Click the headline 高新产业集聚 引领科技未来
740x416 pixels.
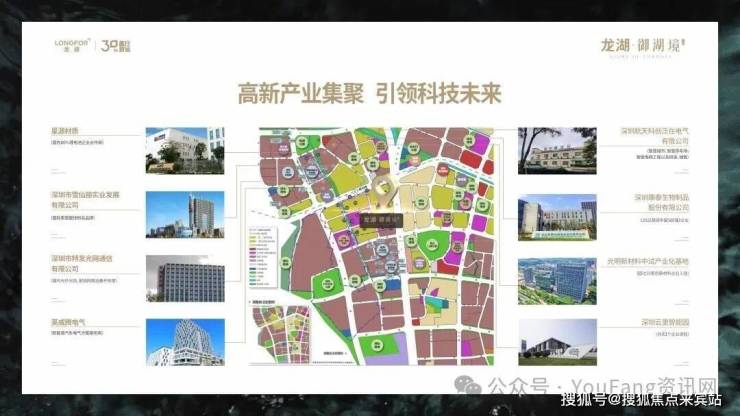tap(369, 95)
